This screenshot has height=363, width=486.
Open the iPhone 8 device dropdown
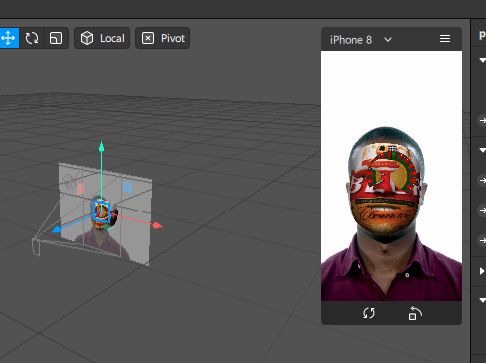(x=361, y=40)
